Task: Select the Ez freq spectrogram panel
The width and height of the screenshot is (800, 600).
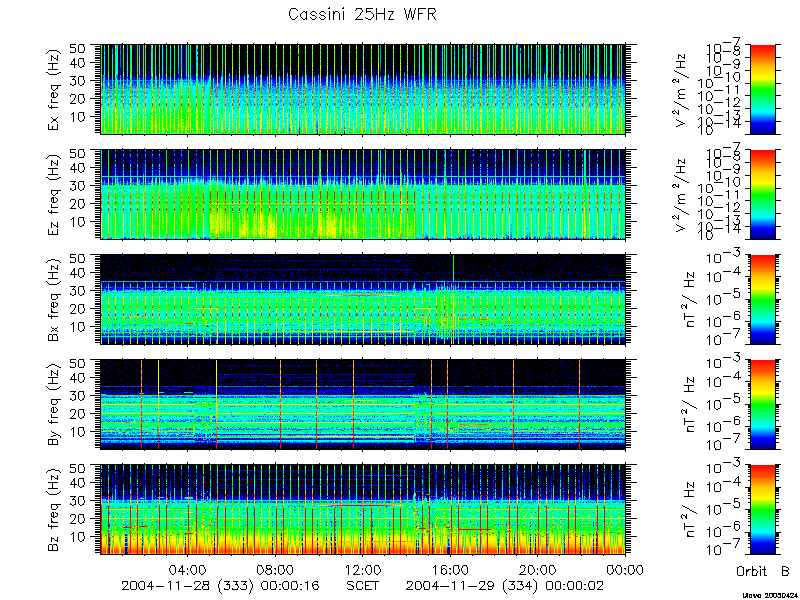Action: pos(363,194)
